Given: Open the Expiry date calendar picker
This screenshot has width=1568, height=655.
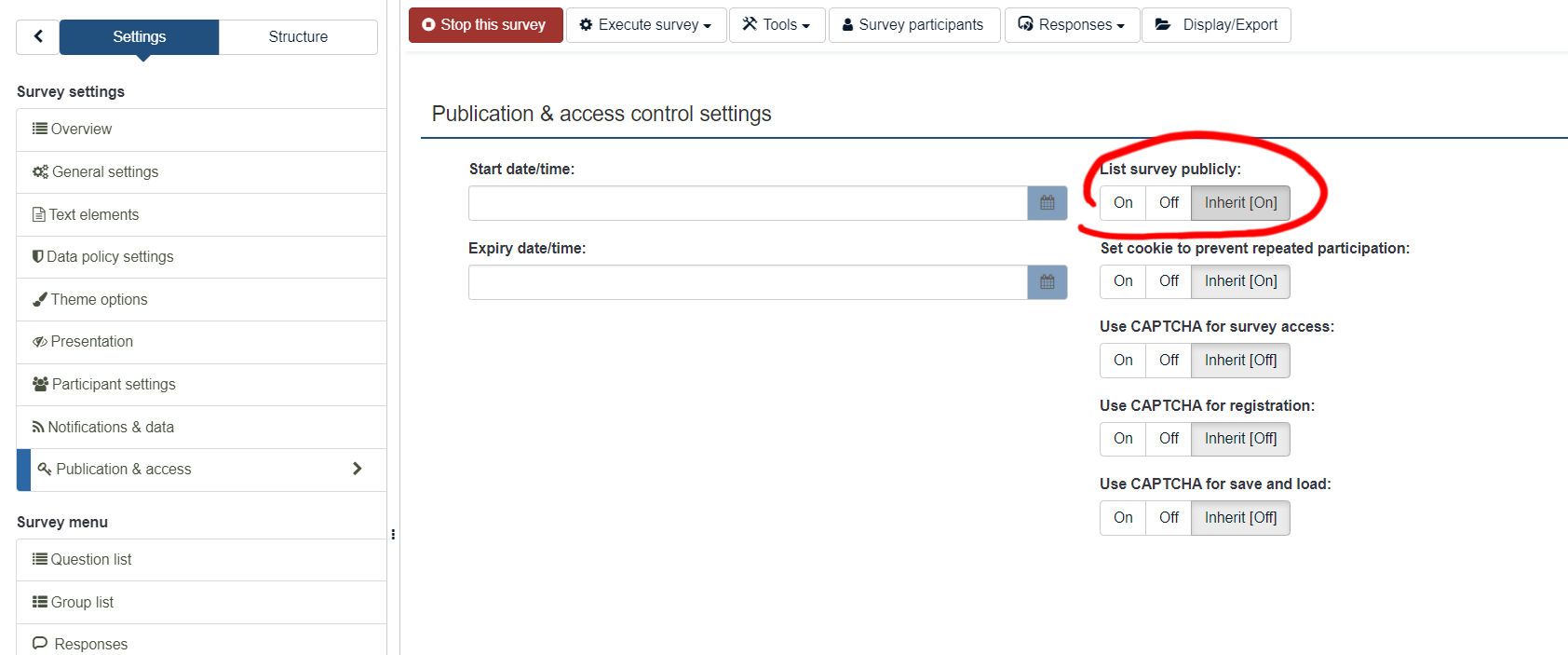Looking at the screenshot, I should coord(1047,282).
